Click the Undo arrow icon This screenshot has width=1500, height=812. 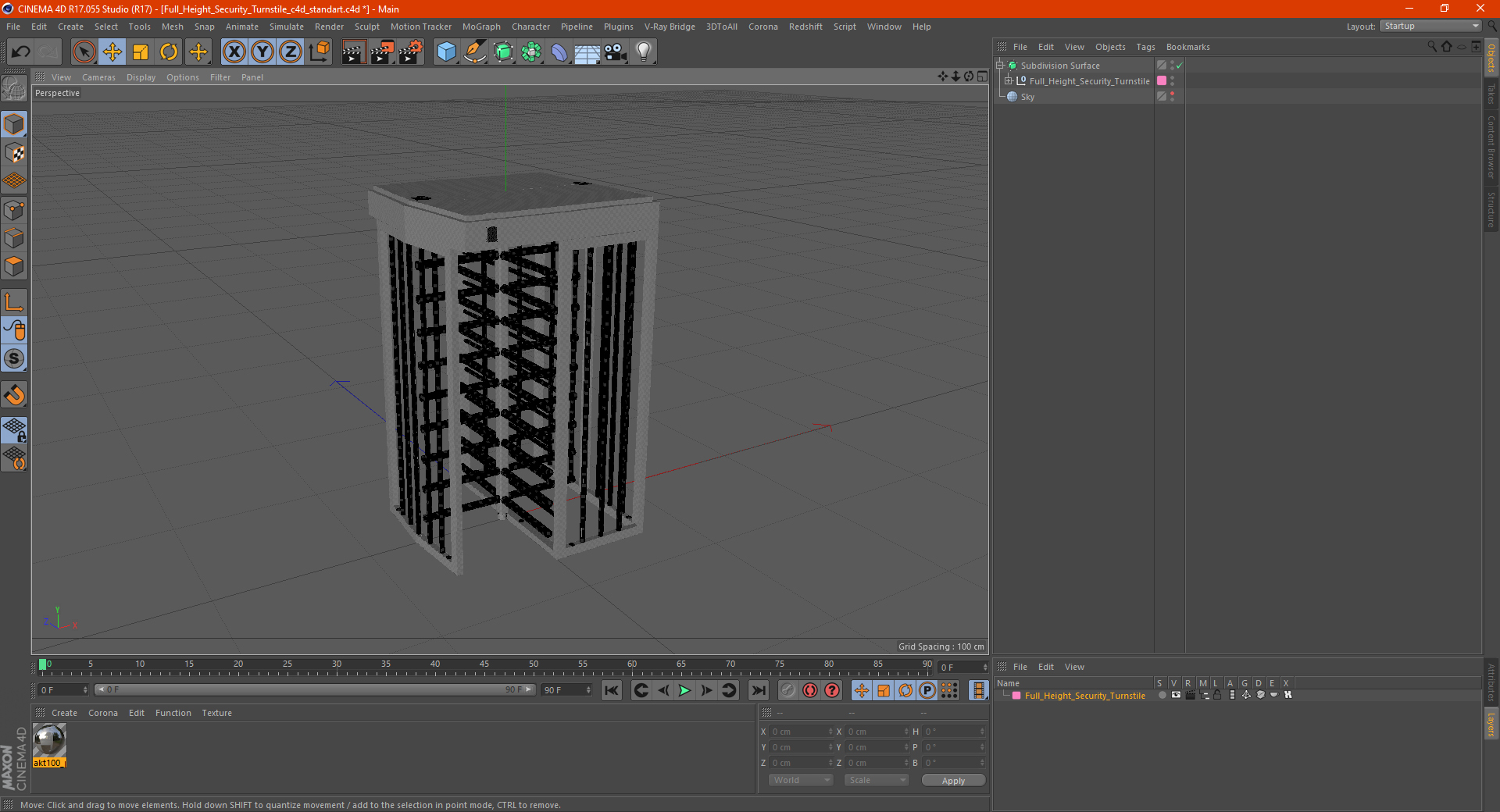(x=21, y=52)
